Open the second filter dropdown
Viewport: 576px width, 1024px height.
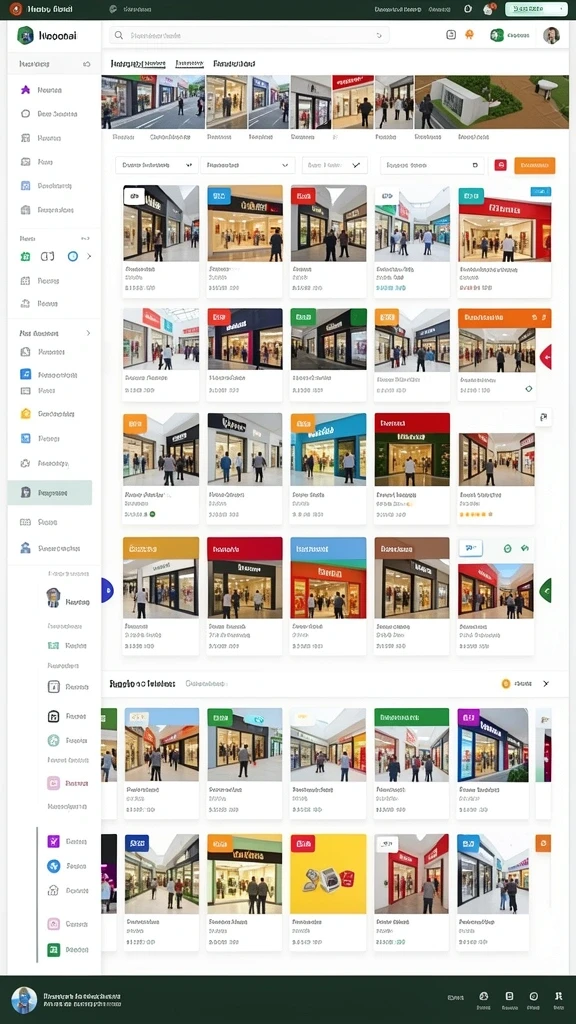click(248, 165)
